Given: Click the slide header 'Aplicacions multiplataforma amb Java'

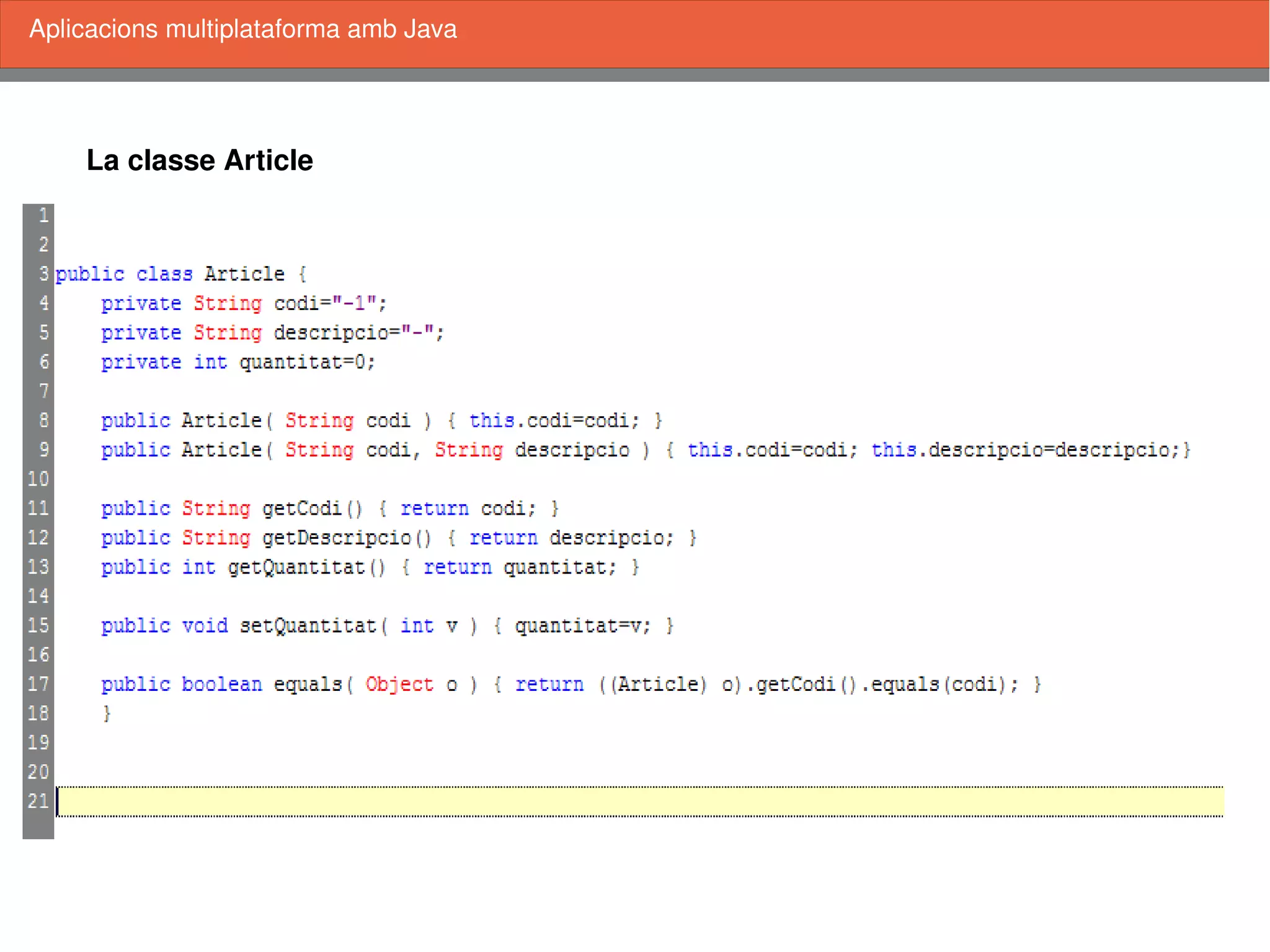Looking at the screenshot, I should point(243,29).
